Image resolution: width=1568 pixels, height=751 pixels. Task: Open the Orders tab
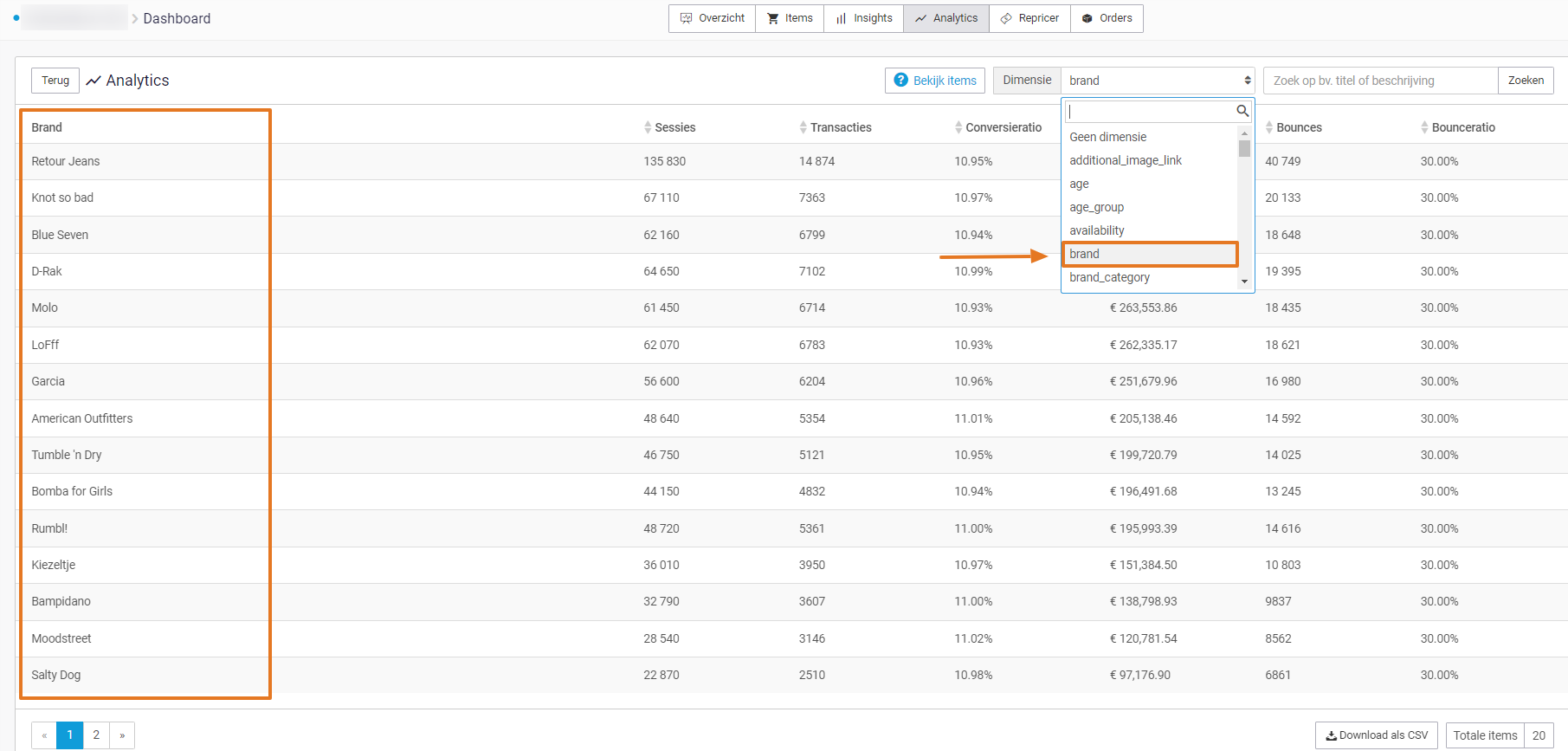click(1107, 18)
